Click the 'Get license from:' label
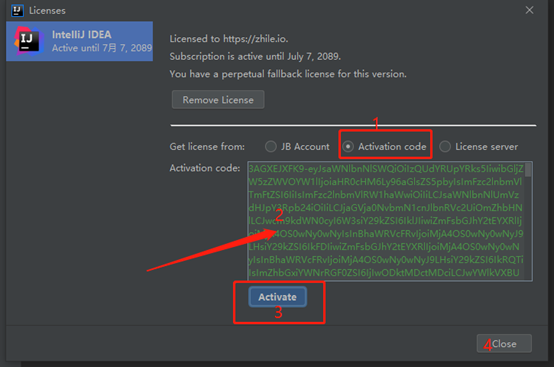554x367 pixels. (x=207, y=147)
